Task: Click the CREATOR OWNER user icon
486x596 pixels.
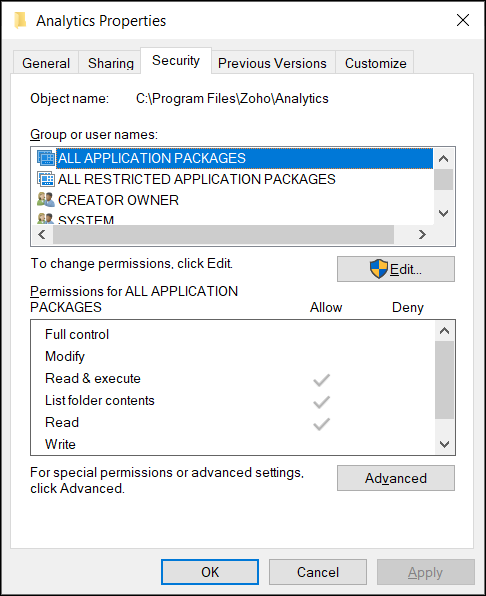Action: (46, 200)
